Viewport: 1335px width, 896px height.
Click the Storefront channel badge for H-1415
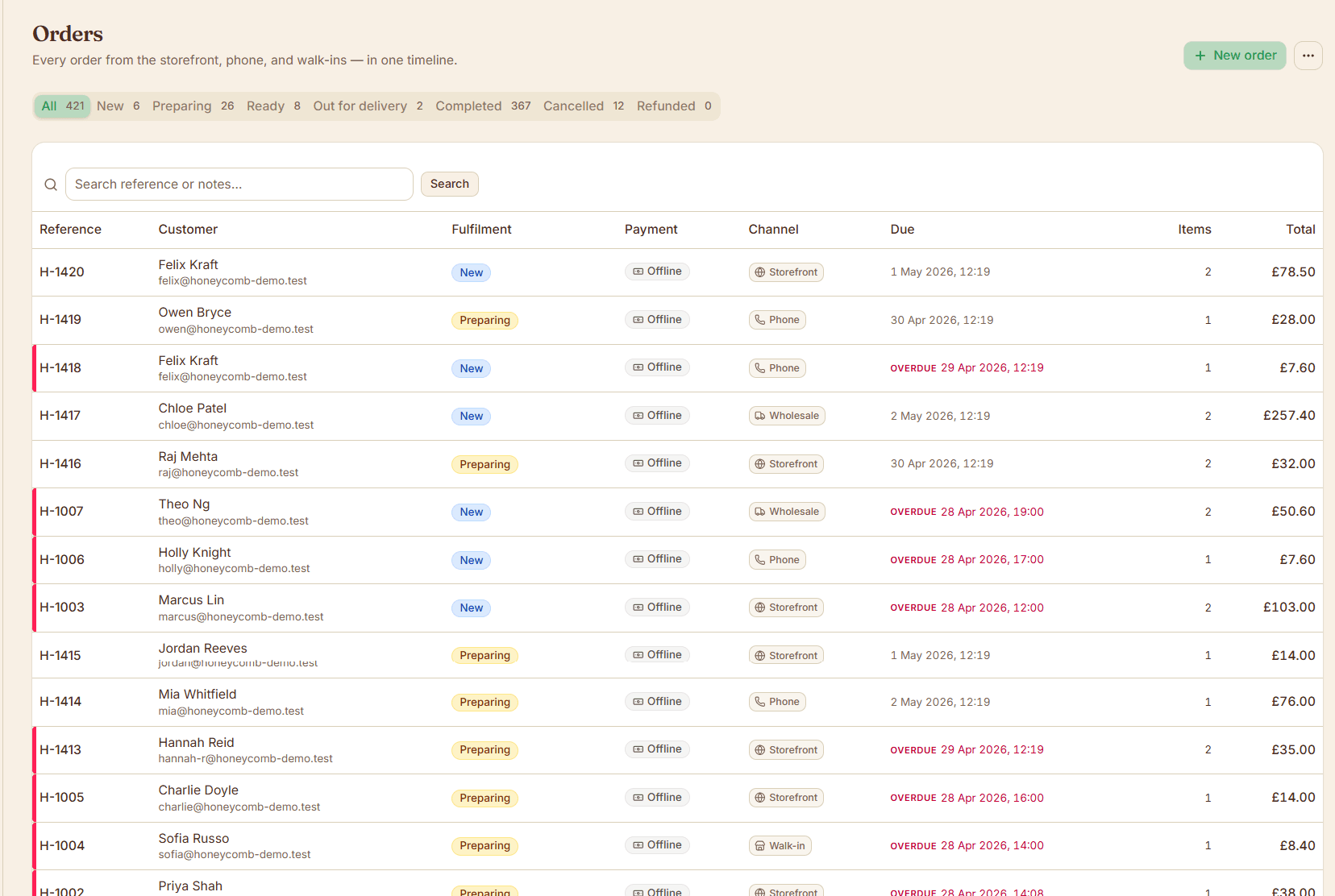(786, 656)
